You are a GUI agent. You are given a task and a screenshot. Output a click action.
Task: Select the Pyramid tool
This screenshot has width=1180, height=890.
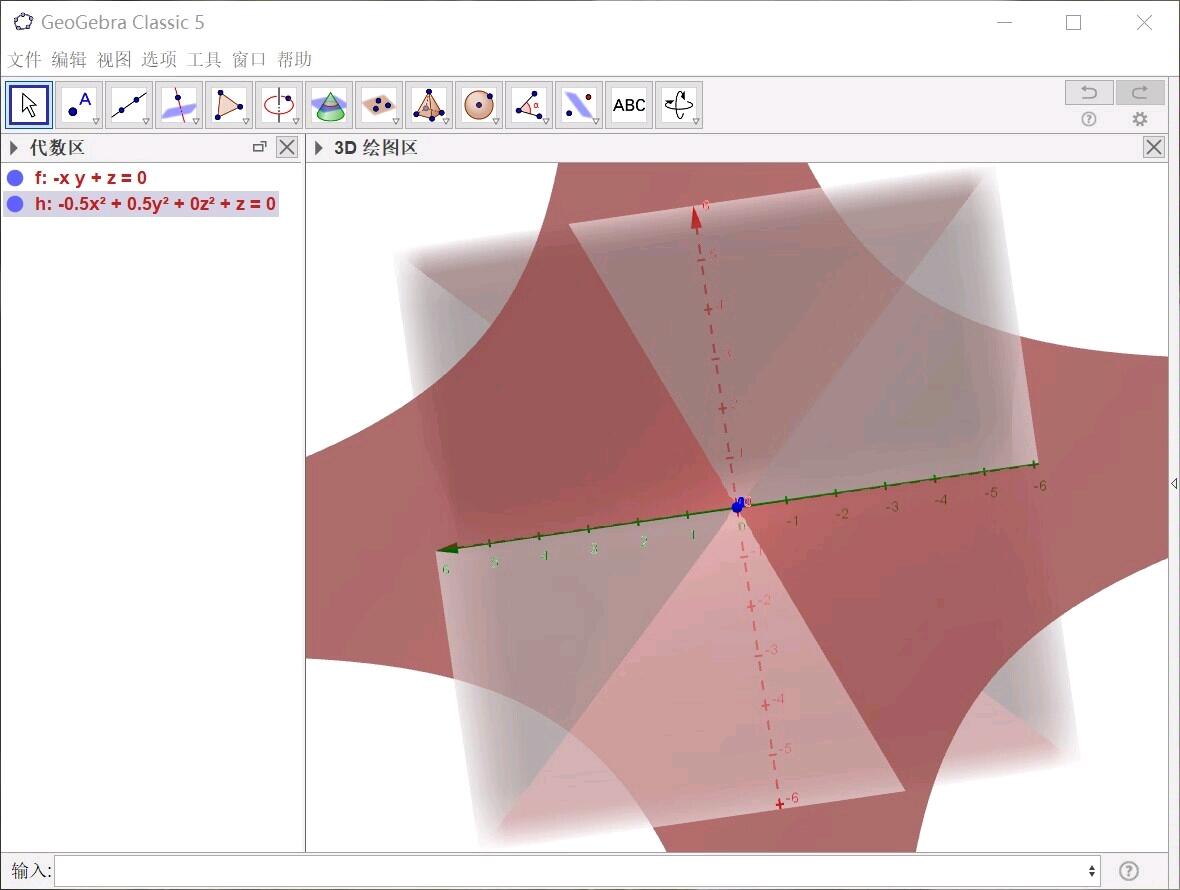(429, 105)
